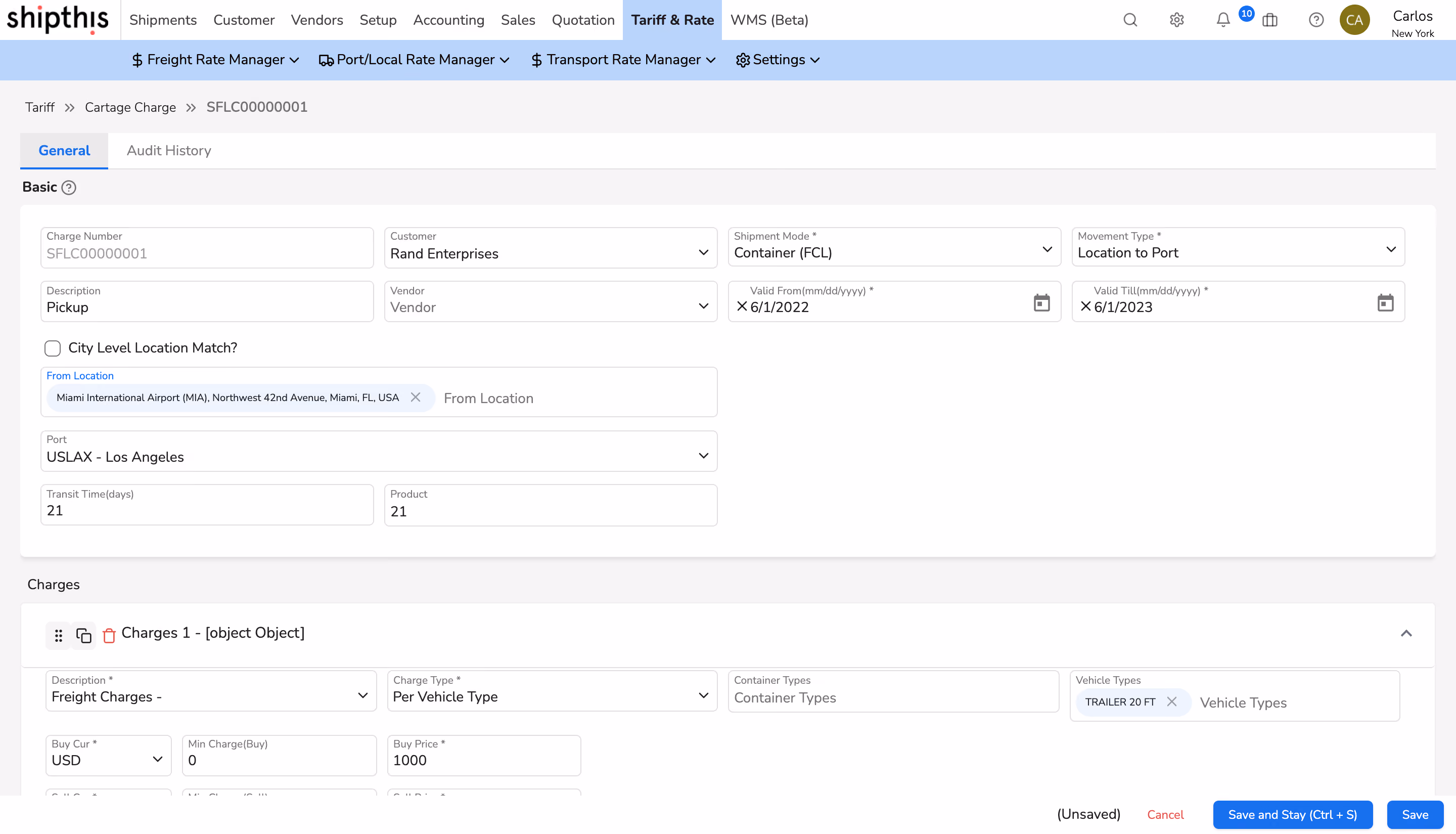This screenshot has width=1456, height=834.
Task: Open the Buy Cur currency dropdown
Action: pyautogui.click(x=108, y=756)
